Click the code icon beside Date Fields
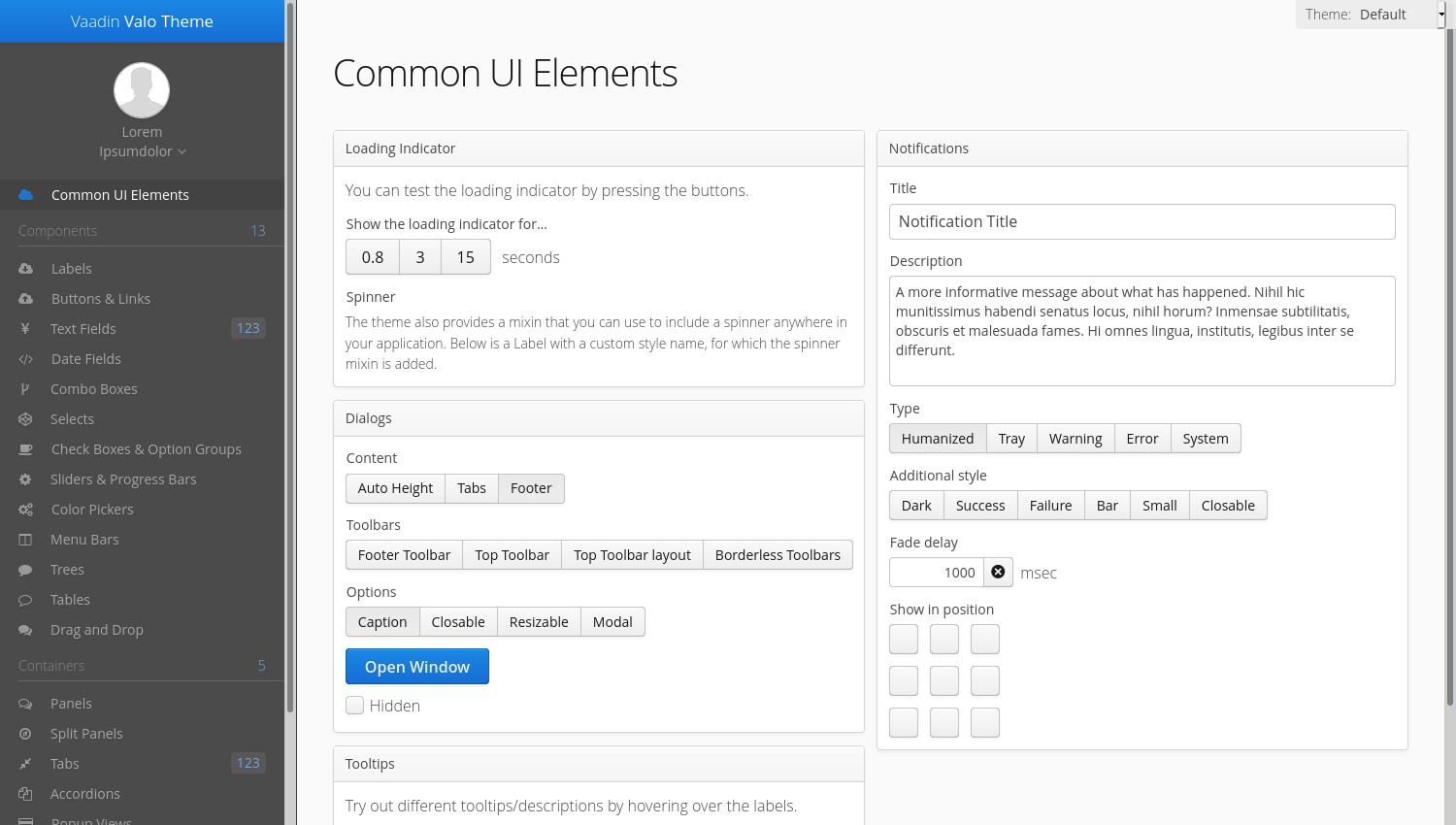1456x825 pixels. click(25, 359)
